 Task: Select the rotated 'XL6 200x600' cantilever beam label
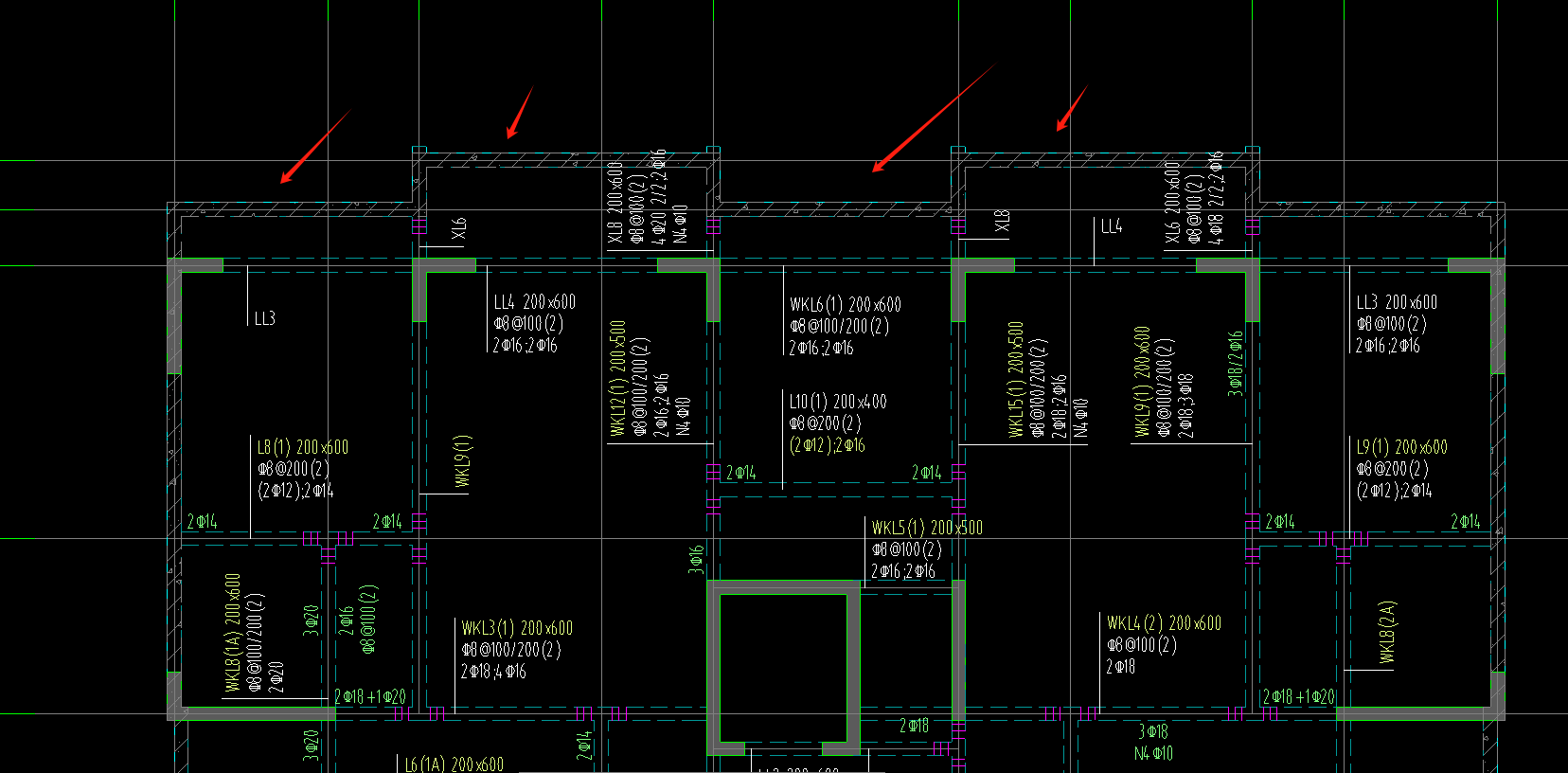[1172, 203]
